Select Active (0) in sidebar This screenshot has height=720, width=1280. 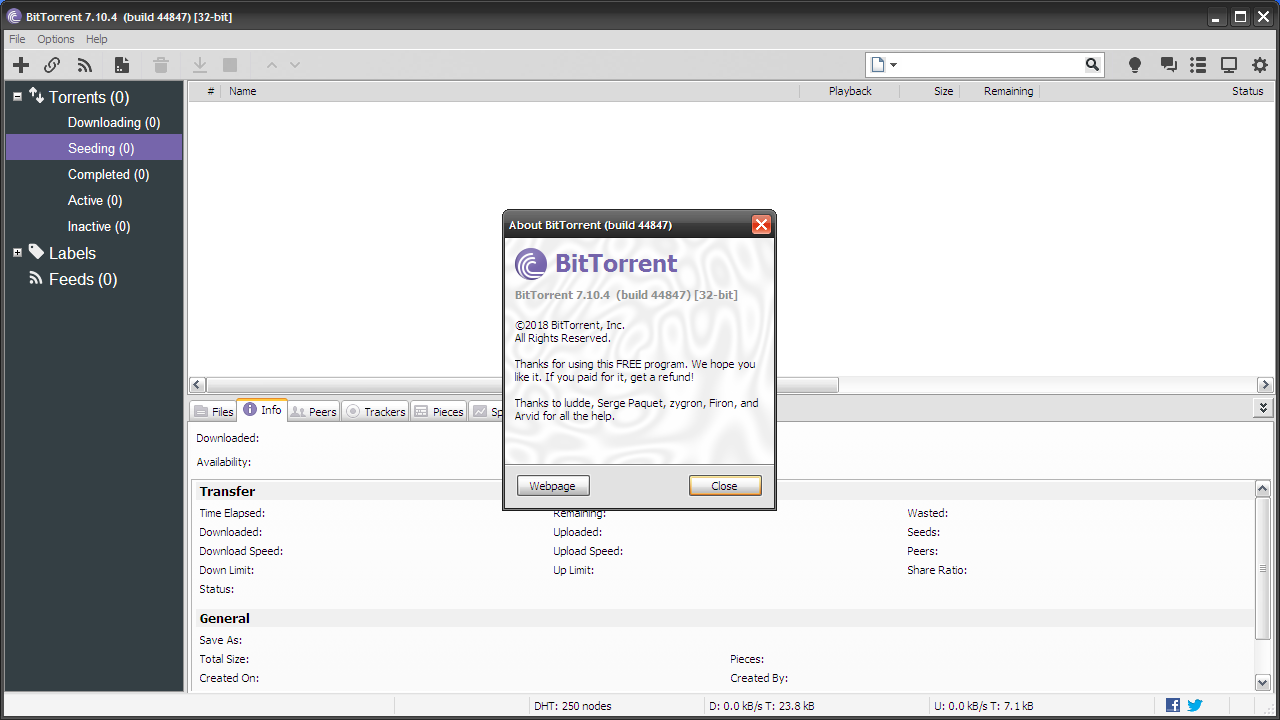pyautogui.click(x=94, y=200)
